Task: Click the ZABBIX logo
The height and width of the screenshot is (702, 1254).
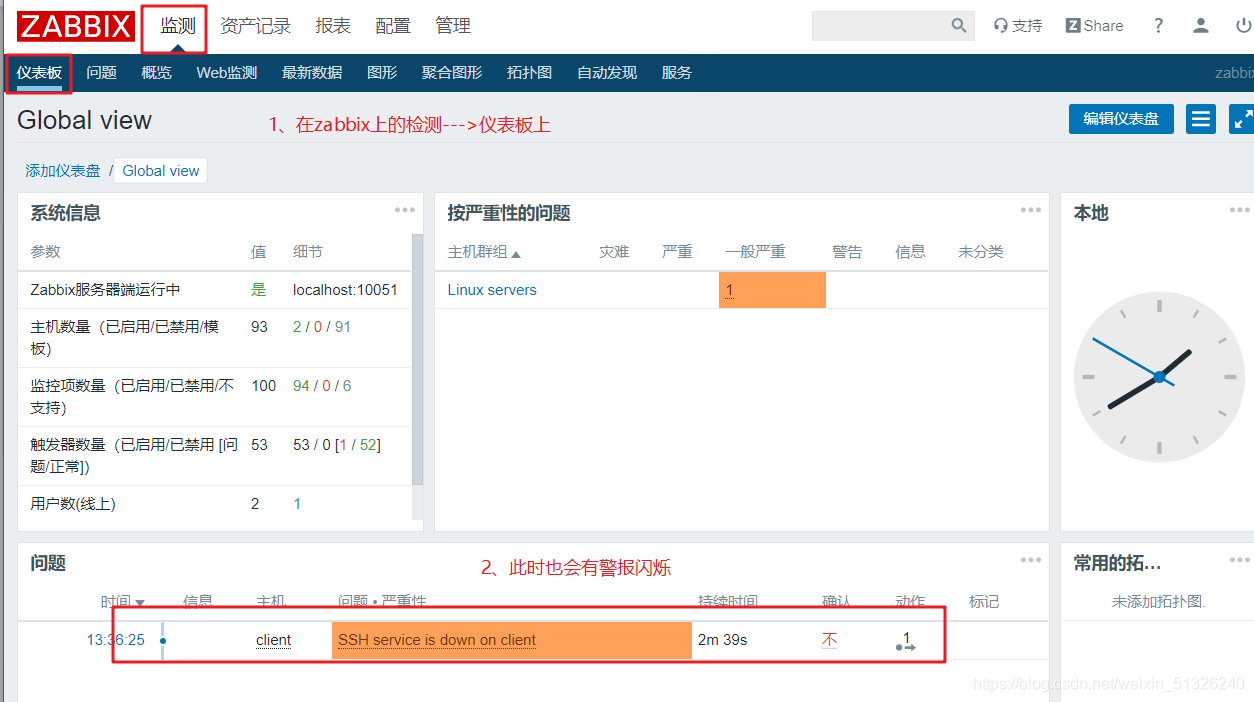Action: coord(75,26)
